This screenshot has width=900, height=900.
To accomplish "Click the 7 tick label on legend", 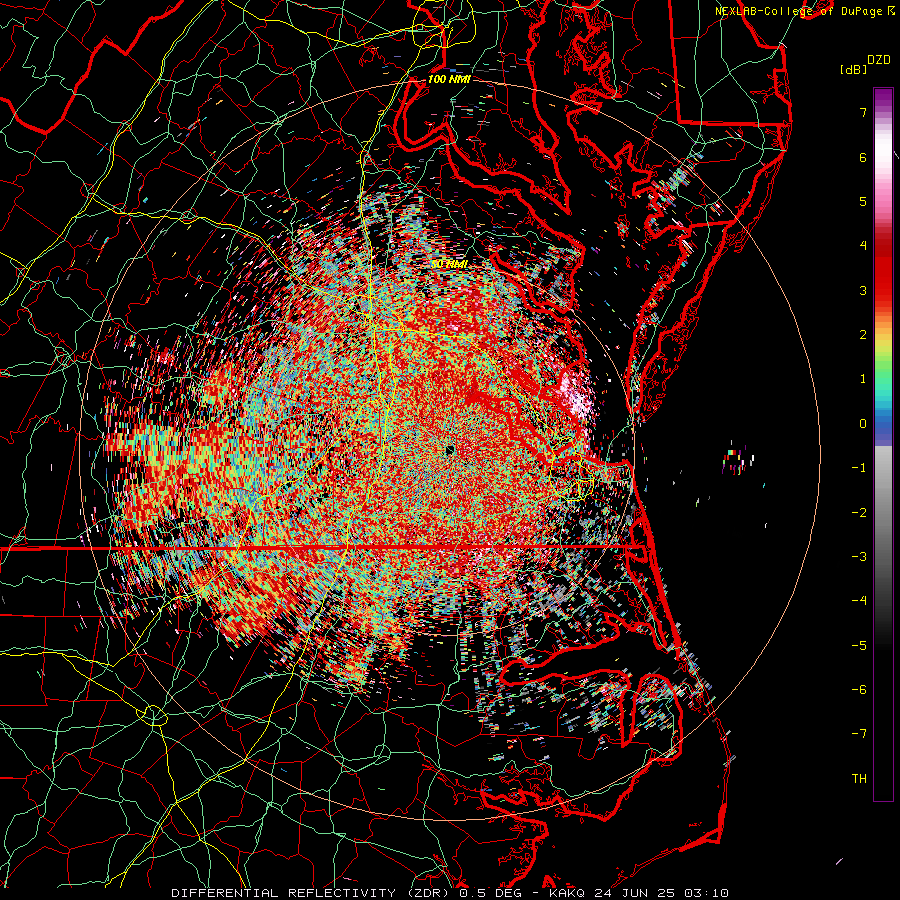I will click(x=863, y=112).
